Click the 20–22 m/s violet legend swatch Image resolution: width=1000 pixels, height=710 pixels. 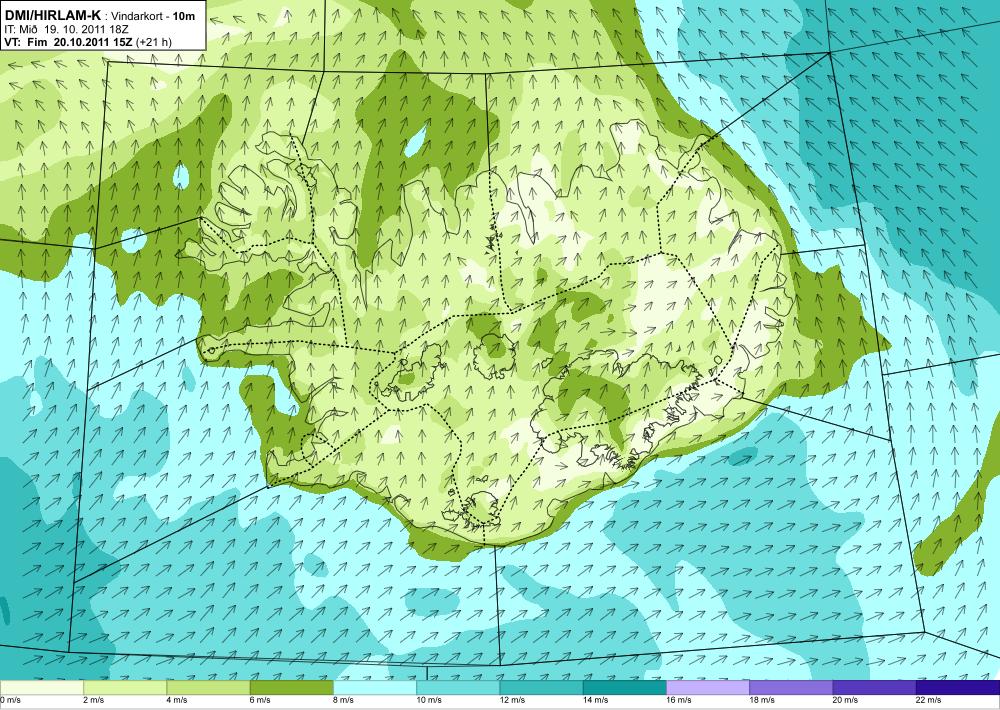874,688
